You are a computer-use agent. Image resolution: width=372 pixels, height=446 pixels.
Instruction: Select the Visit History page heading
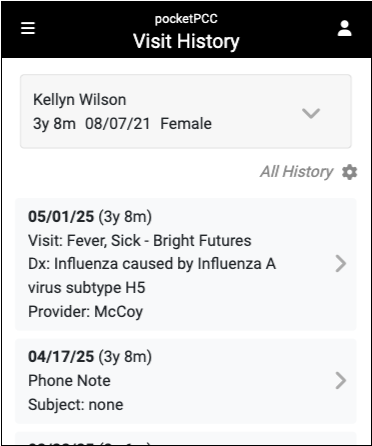(x=186, y=41)
